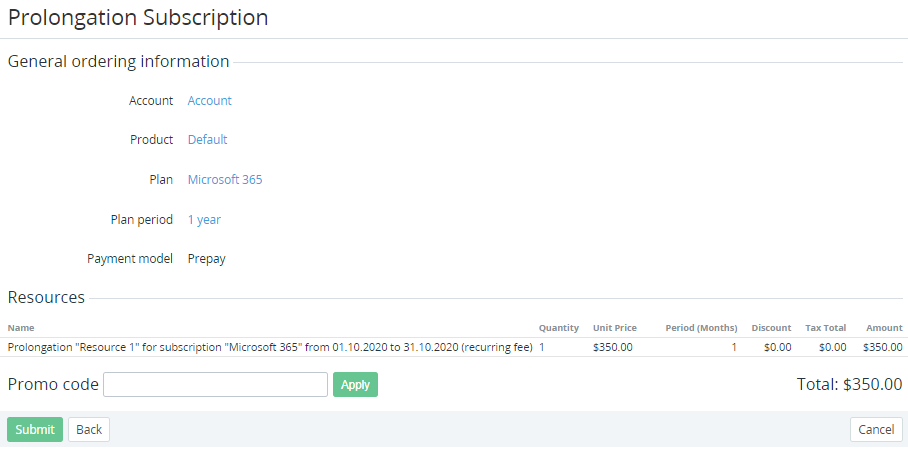Go back with the Back button
Screen dimensions: 908x454
89,430
